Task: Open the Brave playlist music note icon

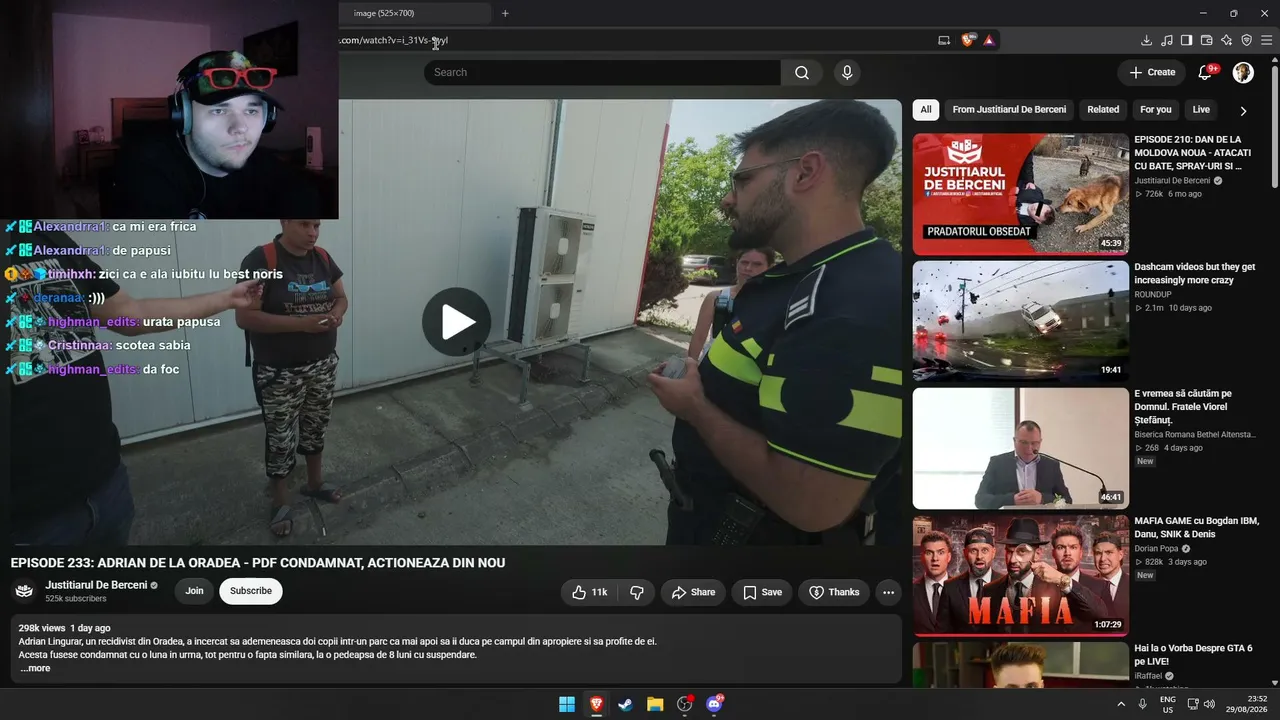Action: coord(1166,40)
